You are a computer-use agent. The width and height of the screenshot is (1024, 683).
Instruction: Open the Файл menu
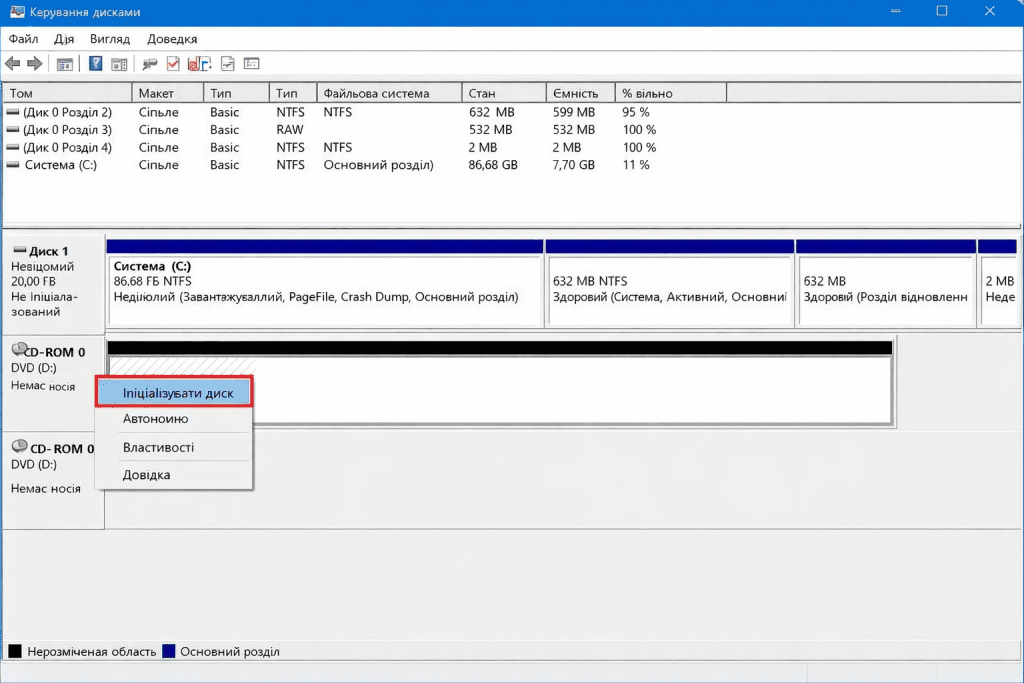(23, 39)
